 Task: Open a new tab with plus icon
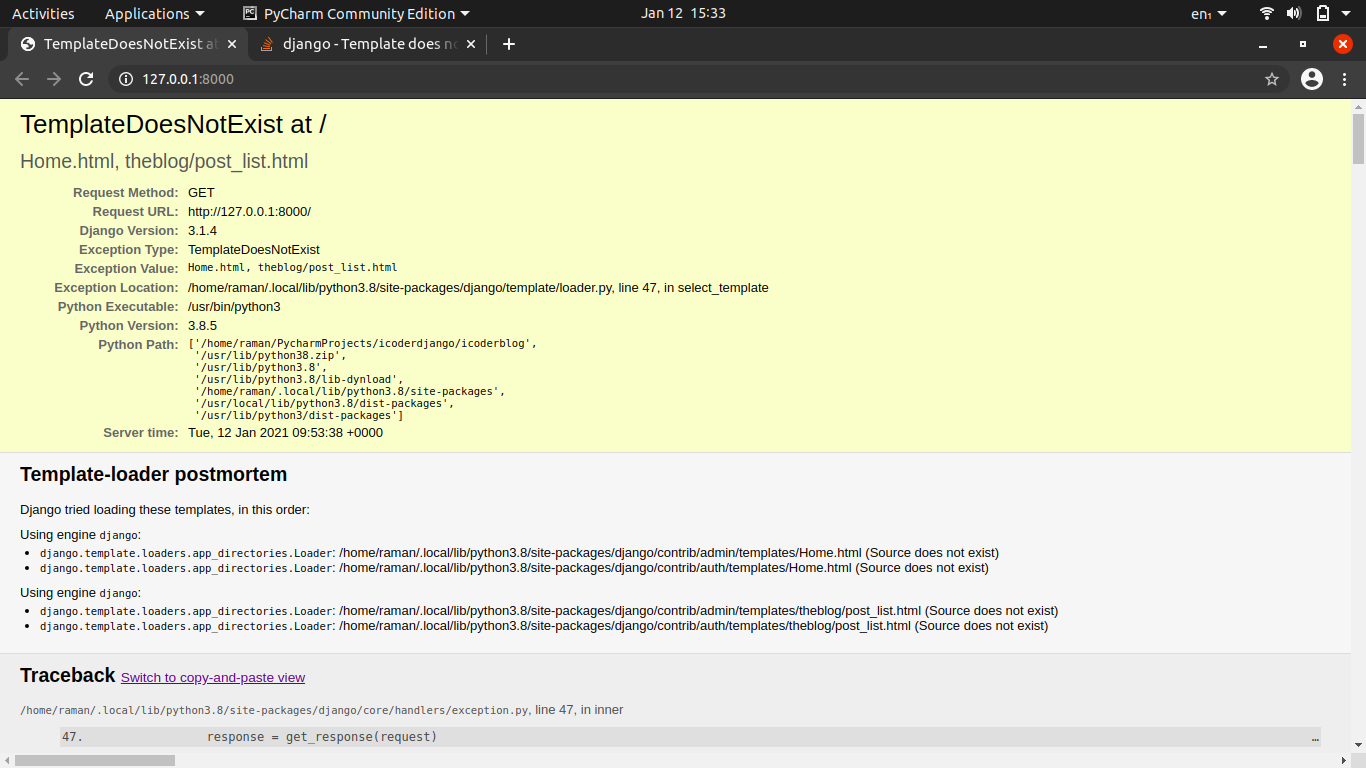[509, 44]
